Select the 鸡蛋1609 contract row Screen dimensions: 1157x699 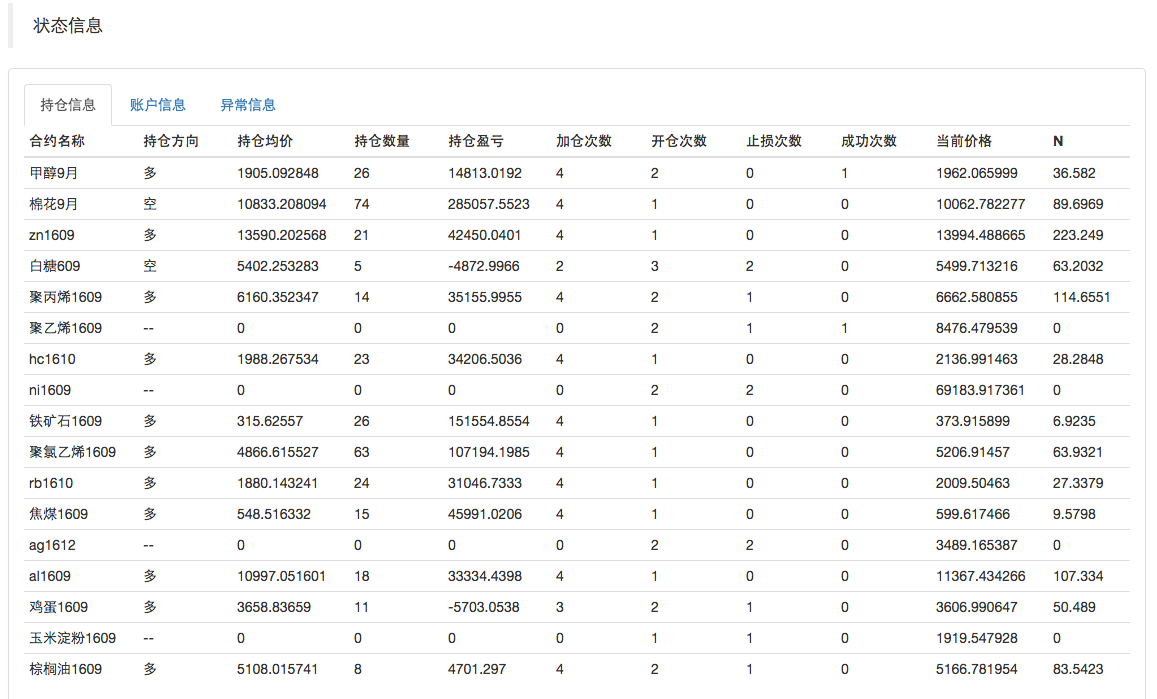point(577,607)
